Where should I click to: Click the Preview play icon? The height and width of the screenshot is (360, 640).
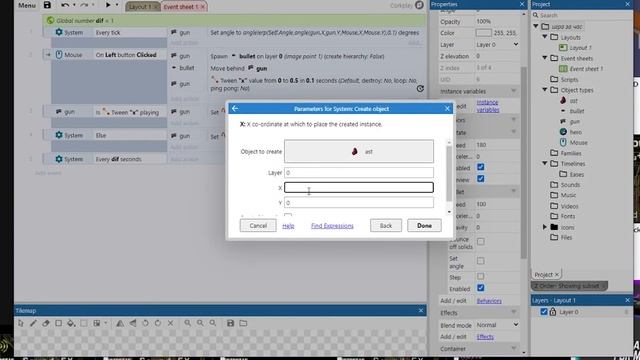(x=108, y=5)
